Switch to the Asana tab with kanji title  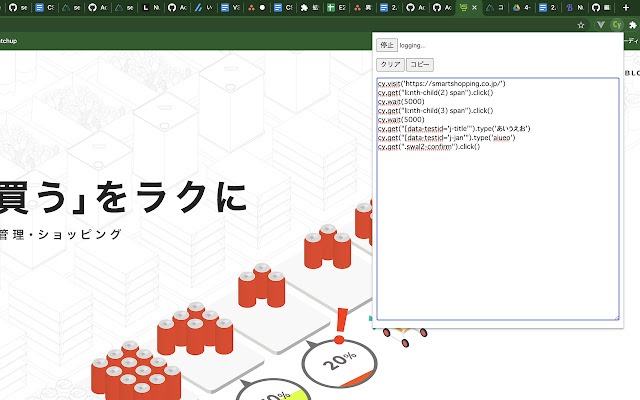click(x=362, y=7)
